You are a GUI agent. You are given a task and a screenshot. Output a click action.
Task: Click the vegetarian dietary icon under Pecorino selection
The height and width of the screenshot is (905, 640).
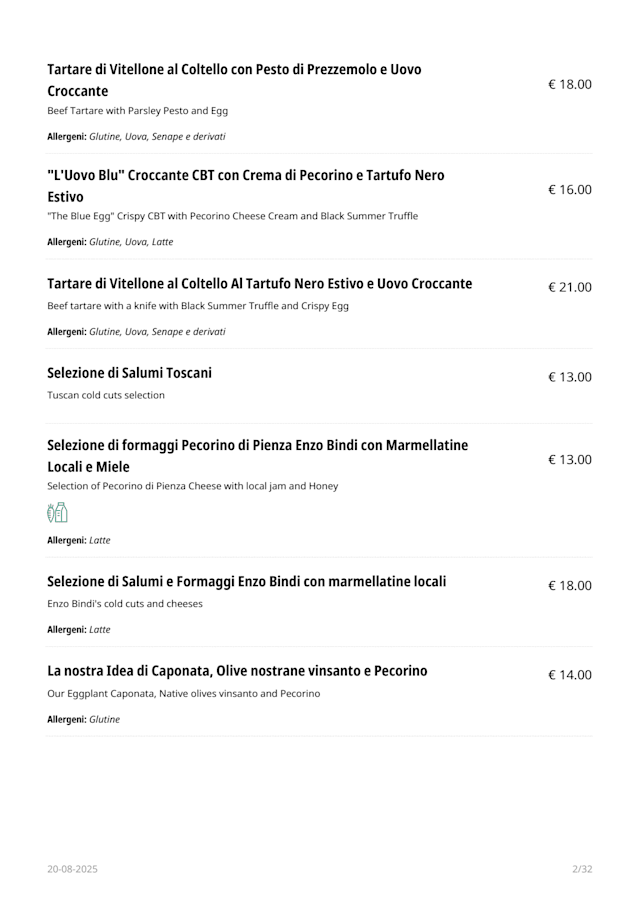pos(57,513)
